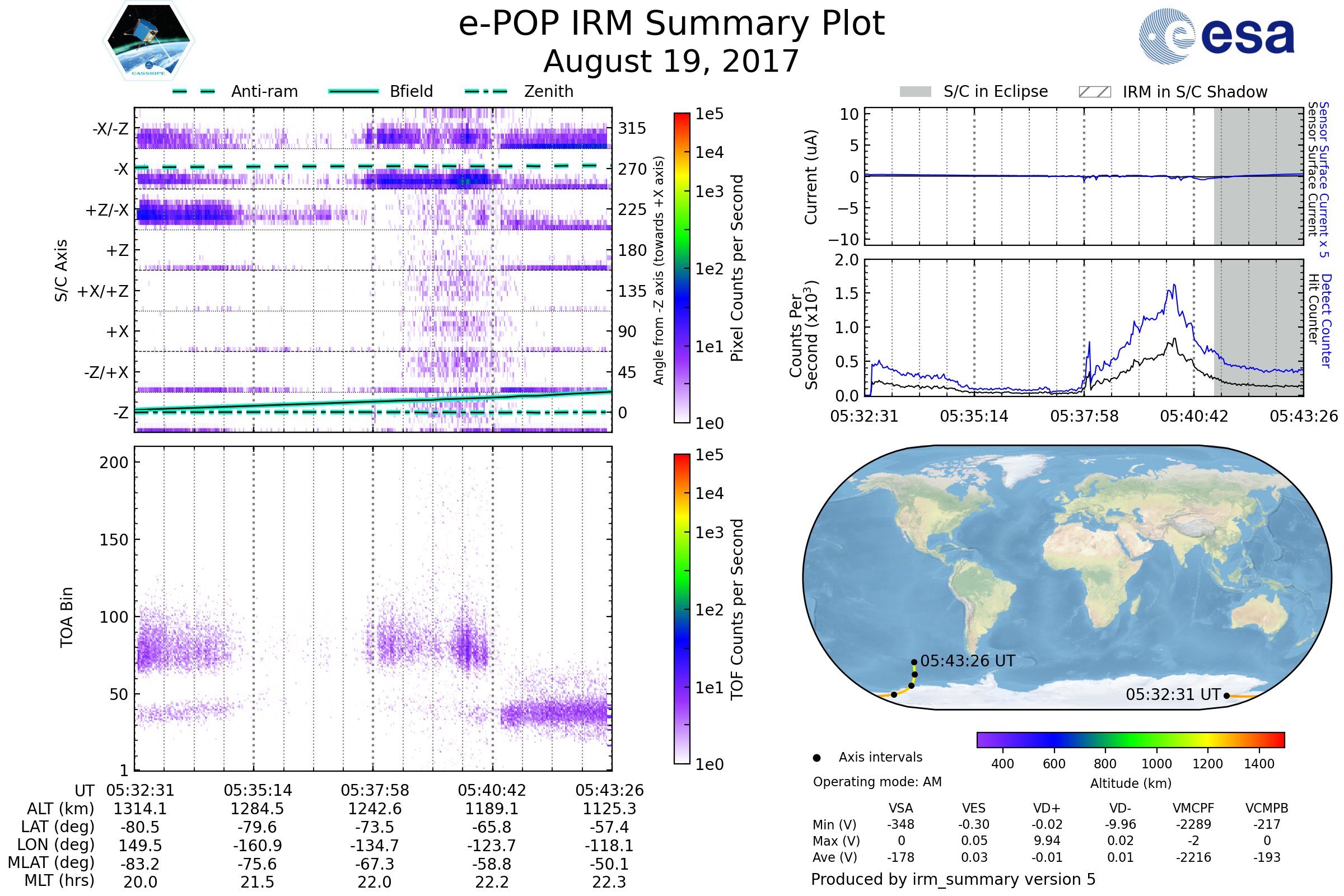The width and height of the screenshot is (1344, 896).
Task: Click the CASSIOPE satellite mission logo
Action: [x=148, y=41]
